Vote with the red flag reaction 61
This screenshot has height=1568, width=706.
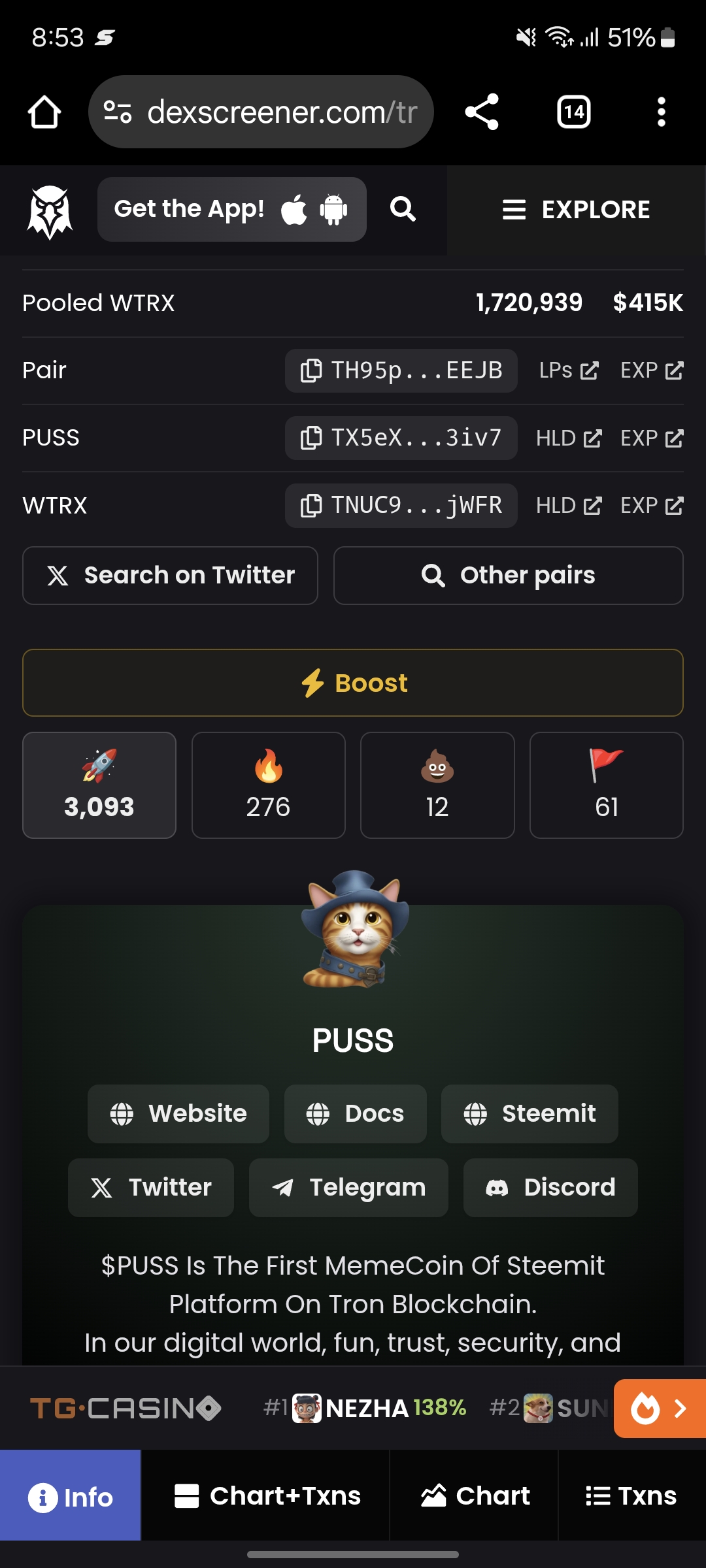(x=607, y=785)
